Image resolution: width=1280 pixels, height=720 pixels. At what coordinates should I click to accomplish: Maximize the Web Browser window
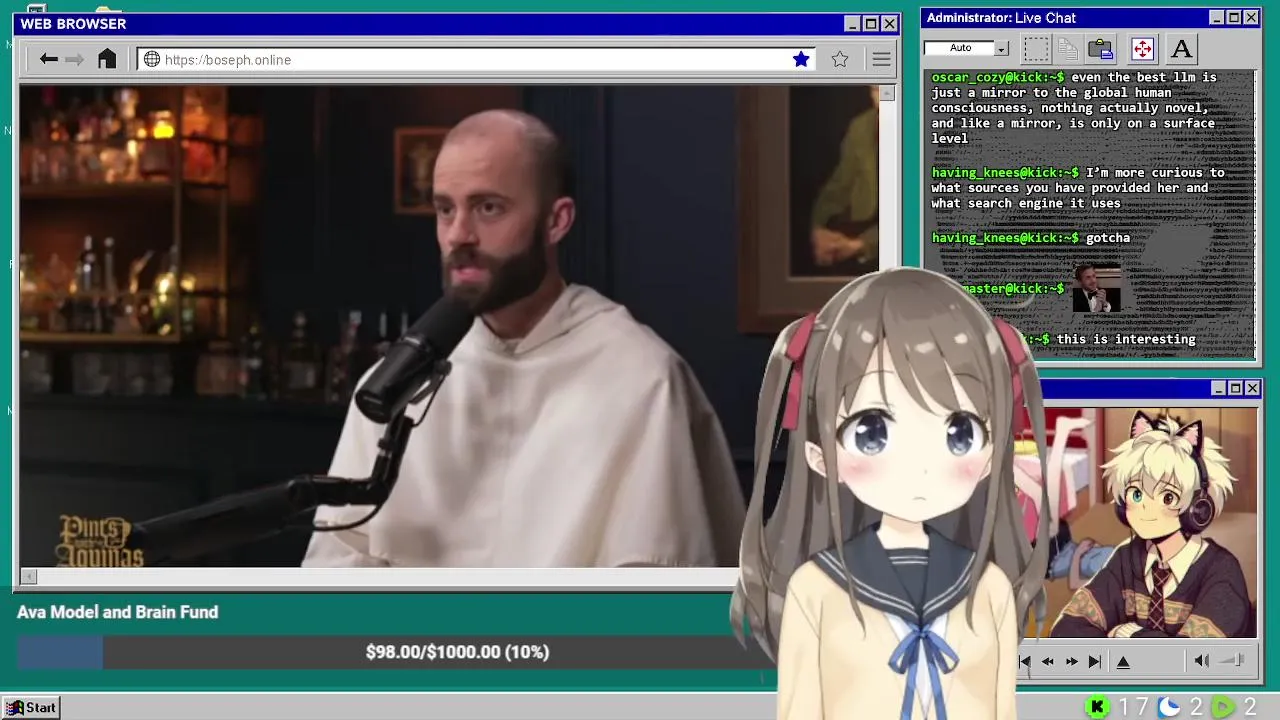click(871, 24)
